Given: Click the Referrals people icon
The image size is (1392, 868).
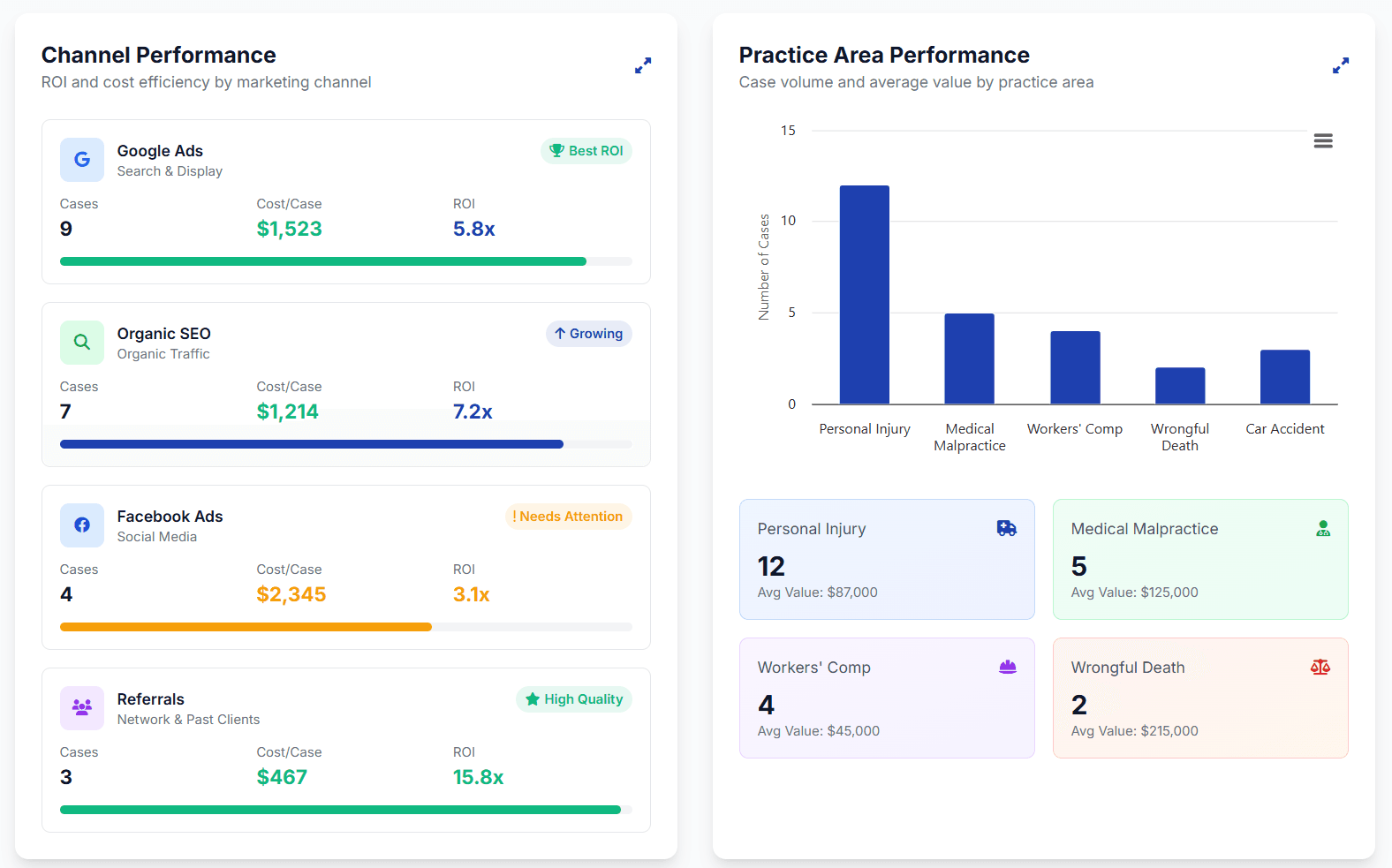Looking at the screenshot, I should coord(82,708).
